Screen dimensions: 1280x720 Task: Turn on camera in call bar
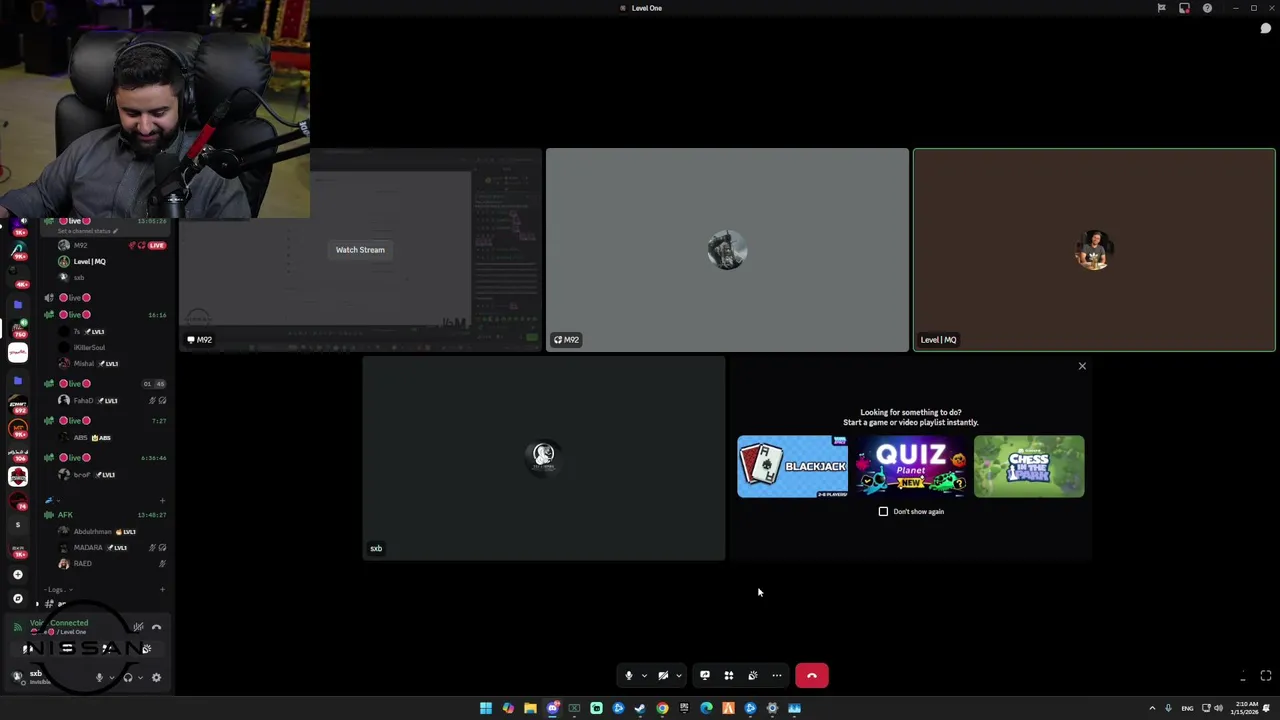pyautogui.click(x=663, y=676)
